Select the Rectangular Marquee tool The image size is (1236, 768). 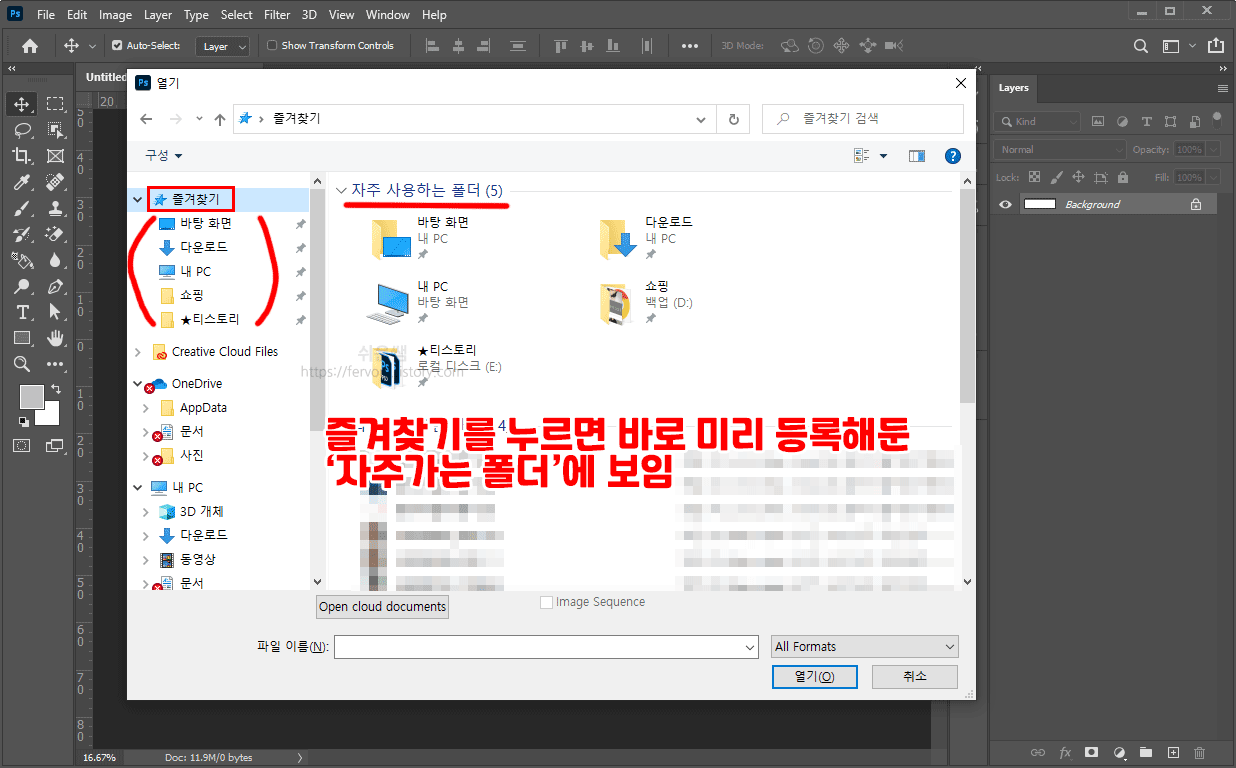click(x=55, y=104)
